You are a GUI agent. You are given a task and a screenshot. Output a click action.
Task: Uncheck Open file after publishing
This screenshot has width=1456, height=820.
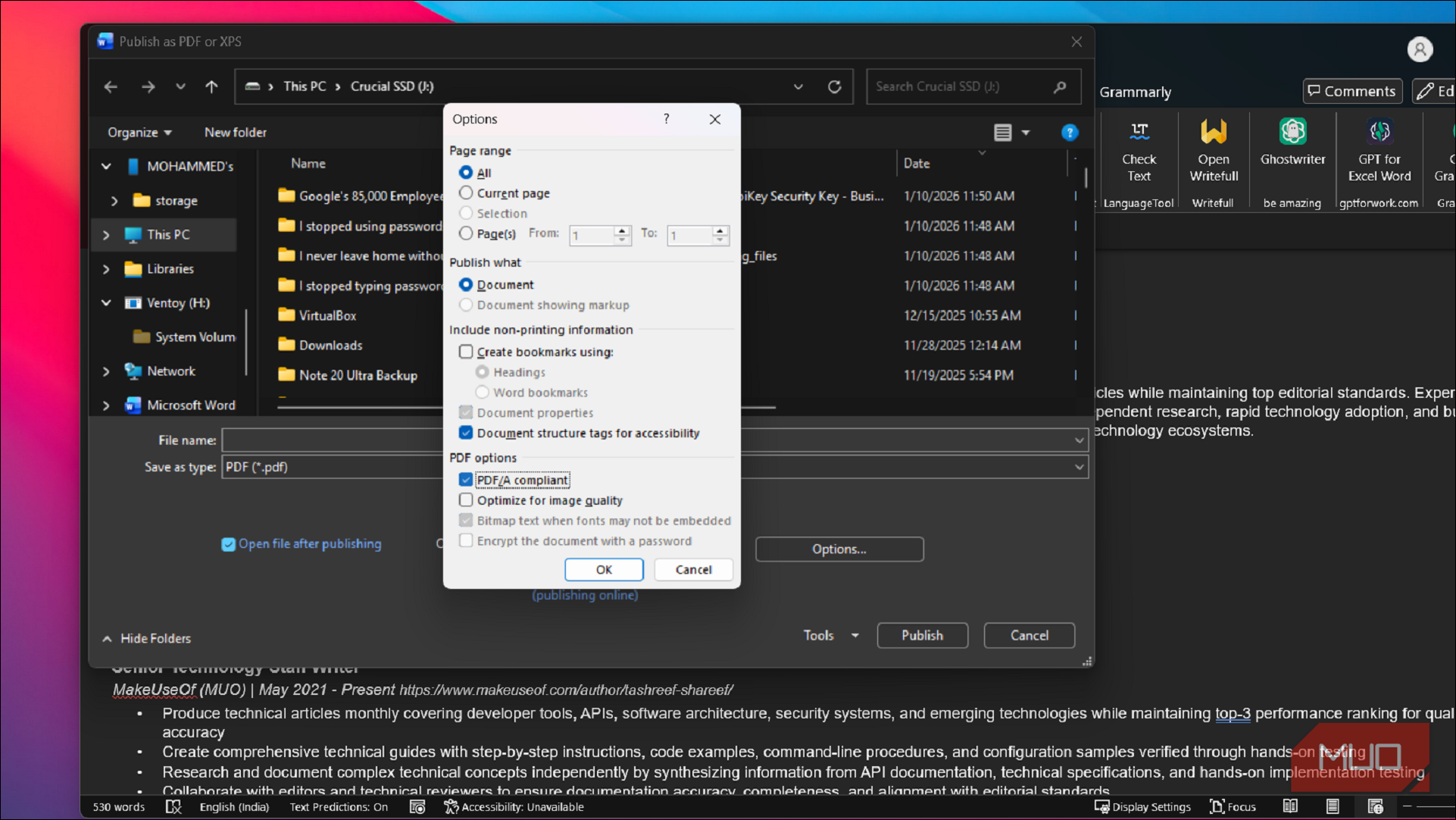[228, 544]
